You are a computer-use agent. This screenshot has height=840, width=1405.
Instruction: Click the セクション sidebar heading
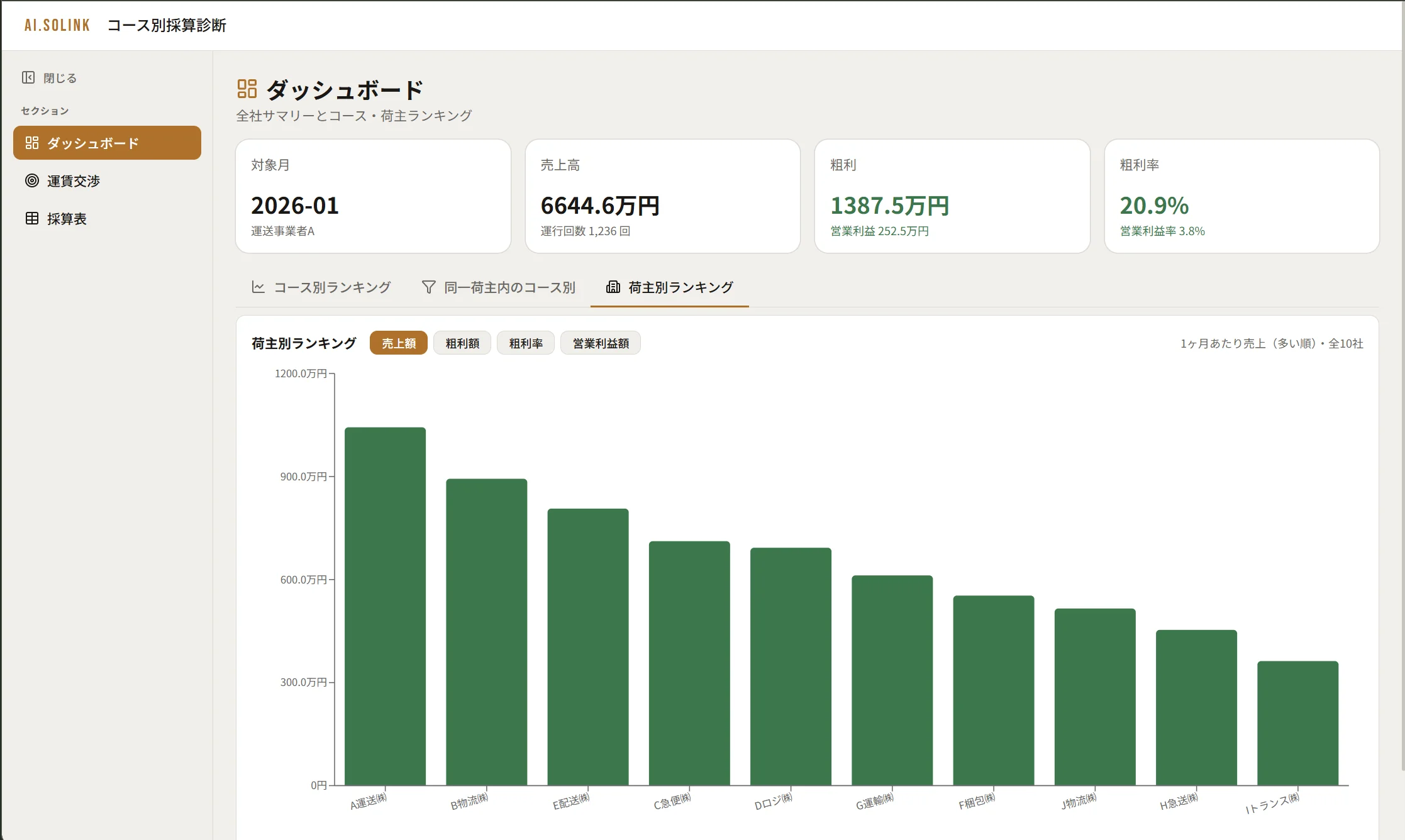pos(45,111)
